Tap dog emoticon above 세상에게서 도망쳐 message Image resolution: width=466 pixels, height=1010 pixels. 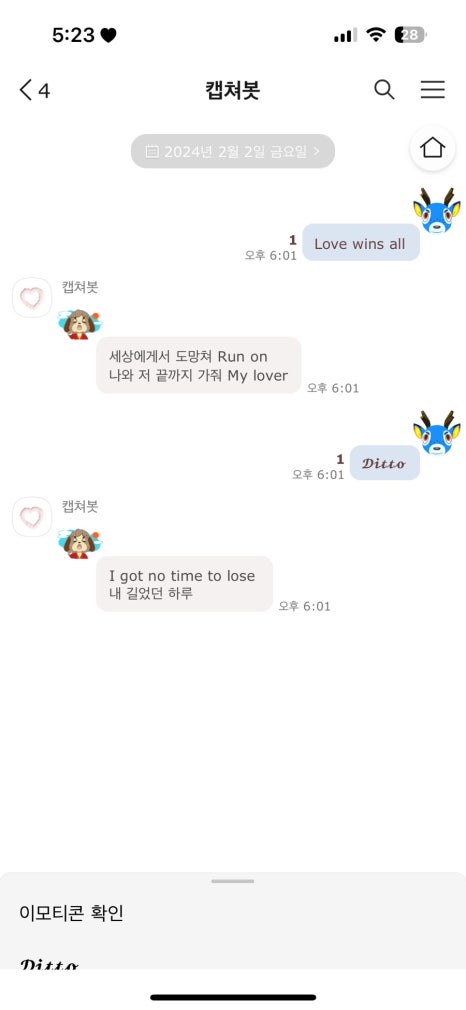[79, 323]
